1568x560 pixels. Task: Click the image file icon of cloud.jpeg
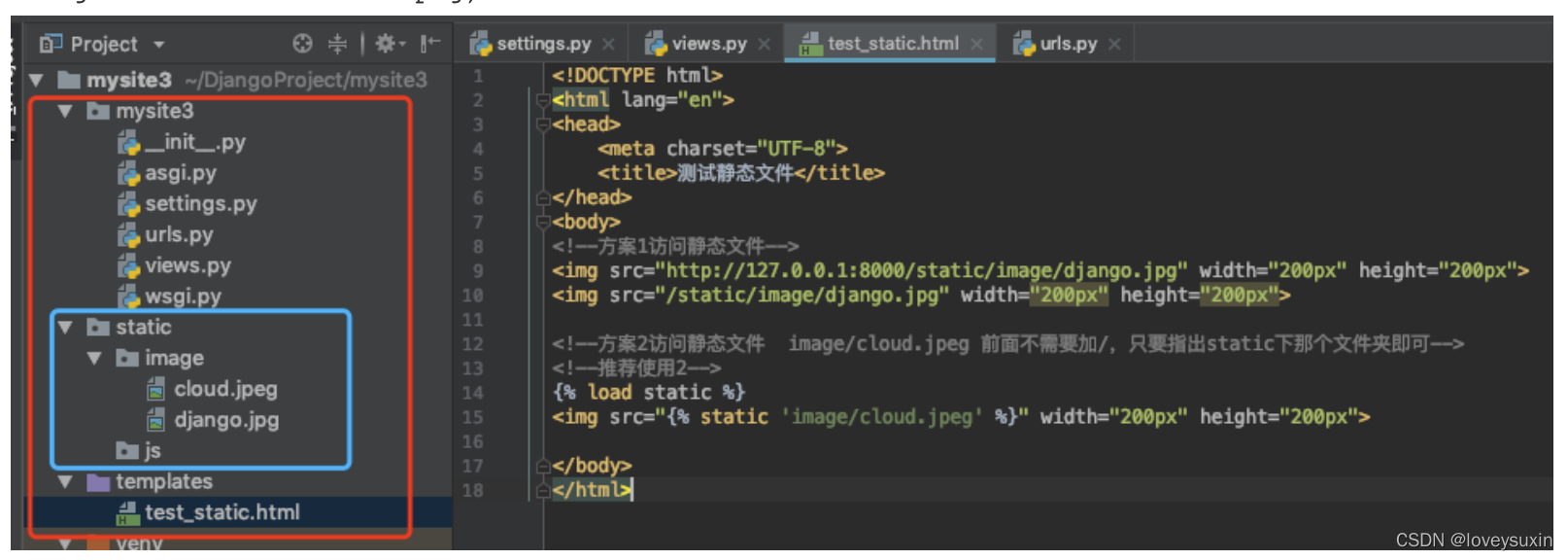155,390
